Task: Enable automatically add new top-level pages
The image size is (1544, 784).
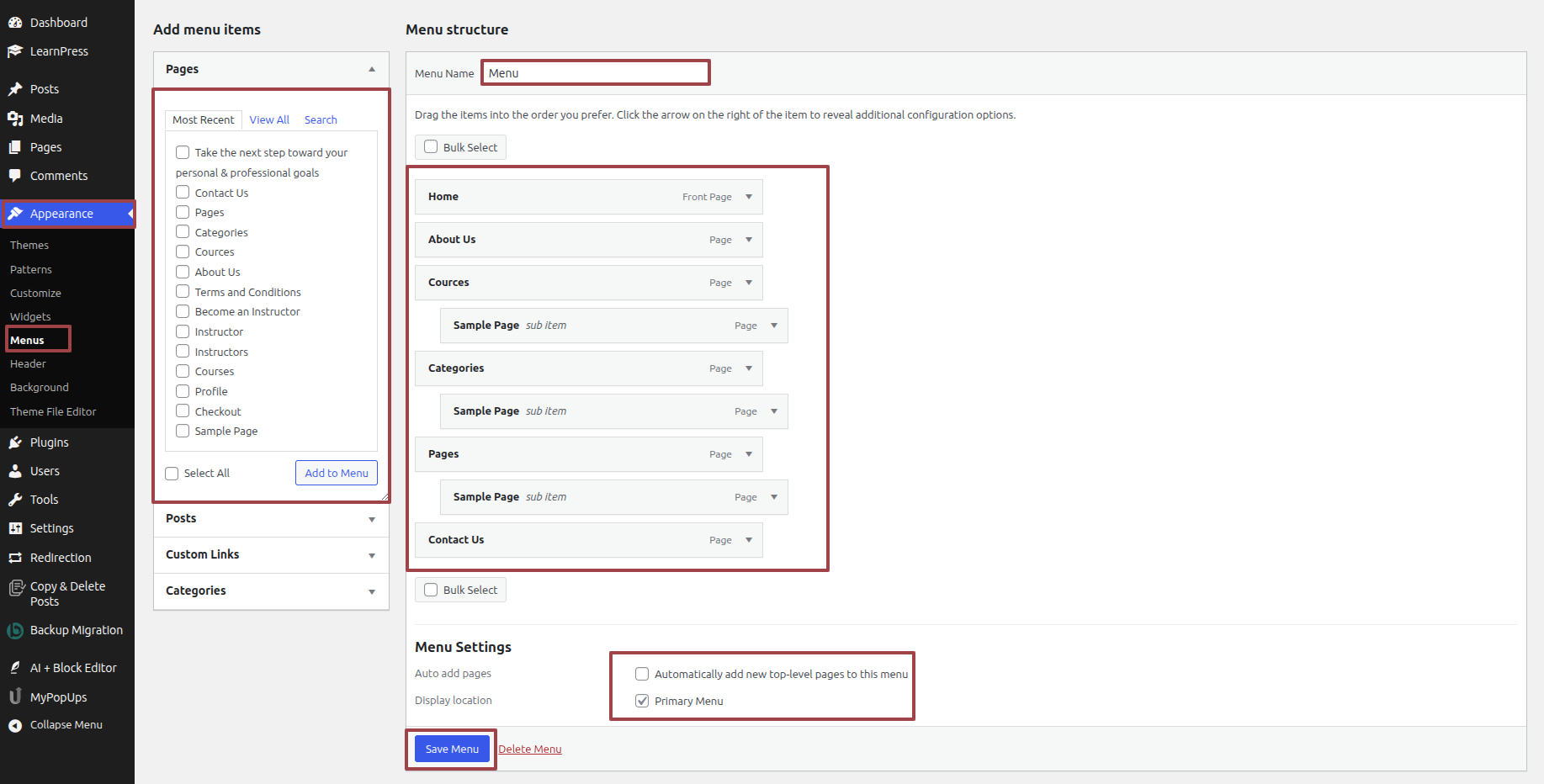Action: pyautogui.click(x=642, y=674)
